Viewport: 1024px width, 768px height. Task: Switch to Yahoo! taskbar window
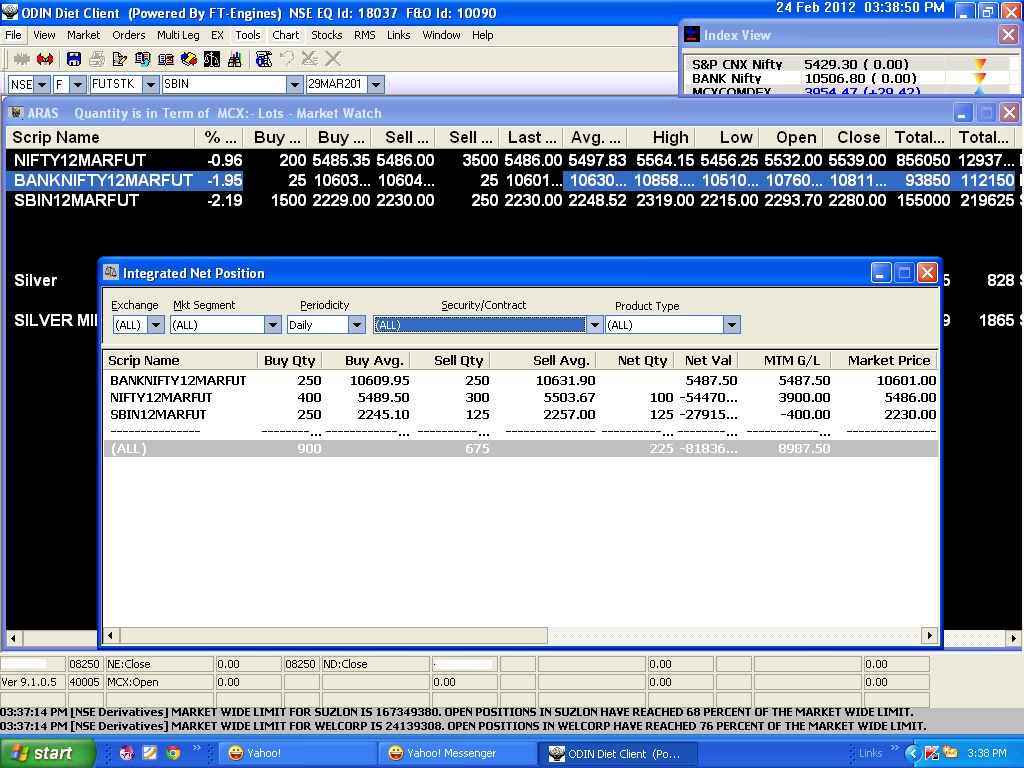pos(297,753)
